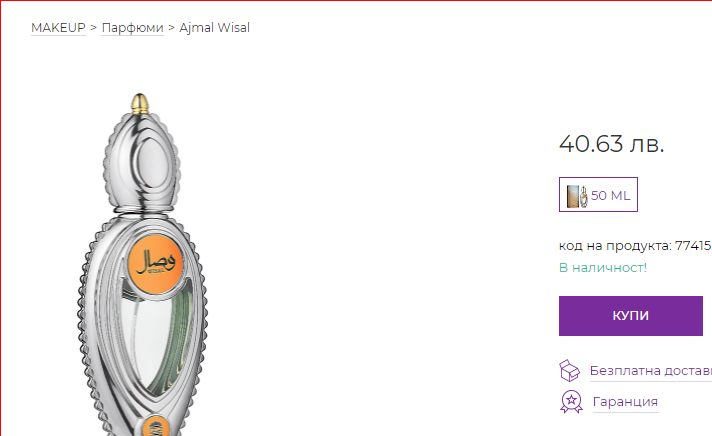Click the orange Wisal emblem on bottle
The width and height of the screenshot is (712, 436).
pyautogui.click(x=154, y=263)
